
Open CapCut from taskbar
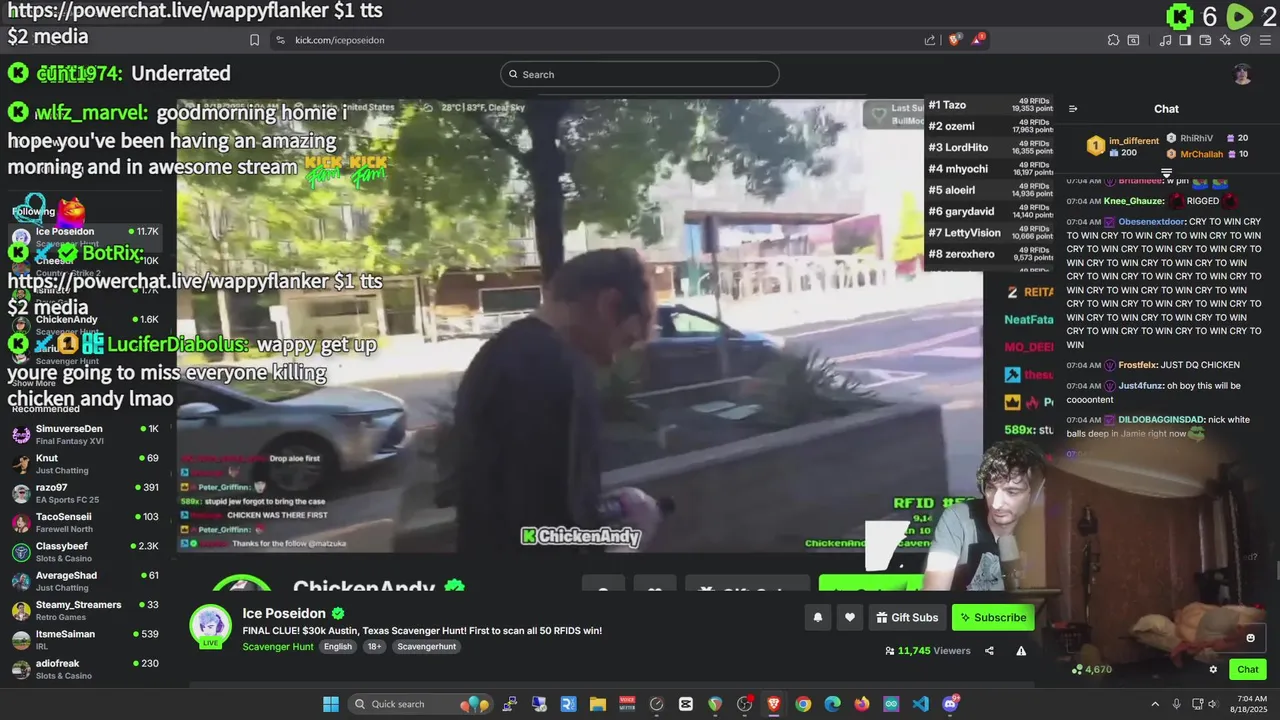(685, 704)
